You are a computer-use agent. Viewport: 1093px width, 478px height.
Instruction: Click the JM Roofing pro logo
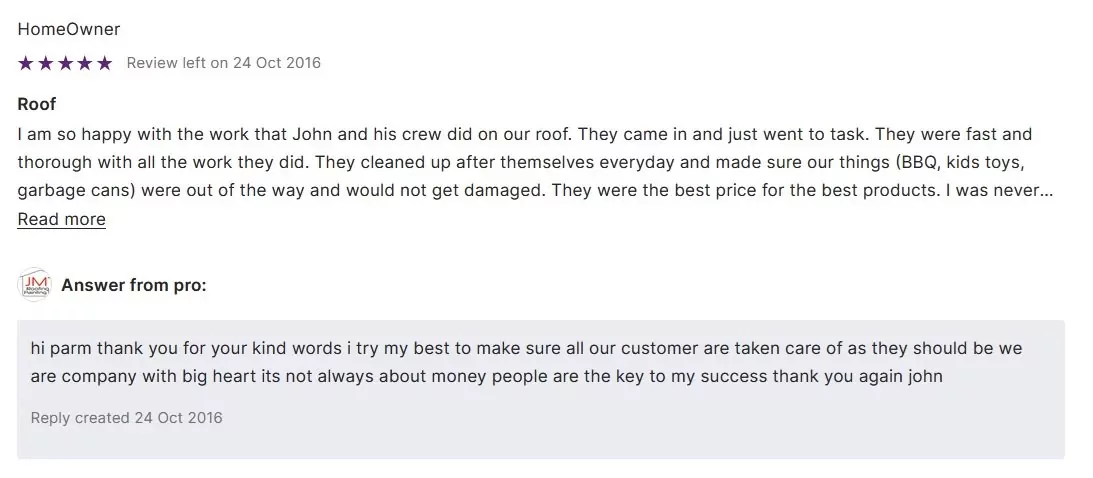(35, 285)
